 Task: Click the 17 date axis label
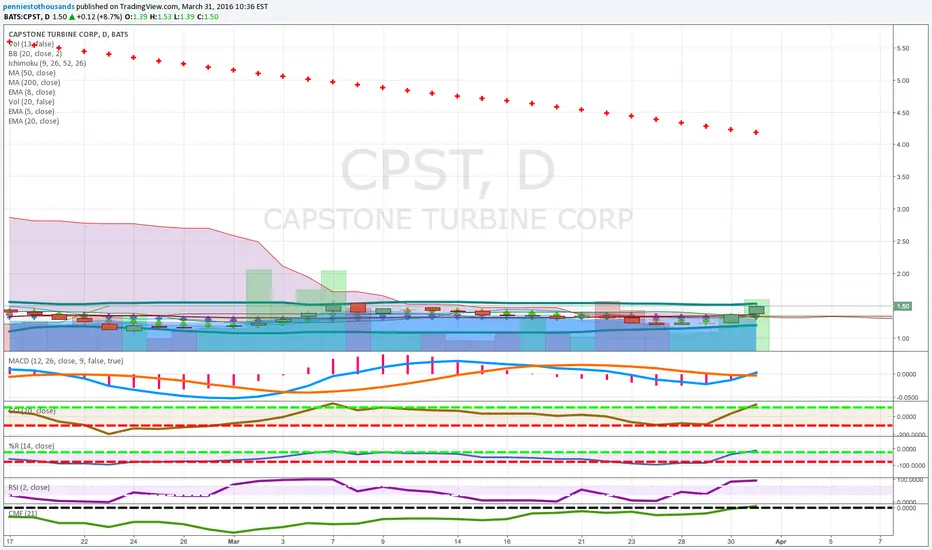tap(10, 542)
